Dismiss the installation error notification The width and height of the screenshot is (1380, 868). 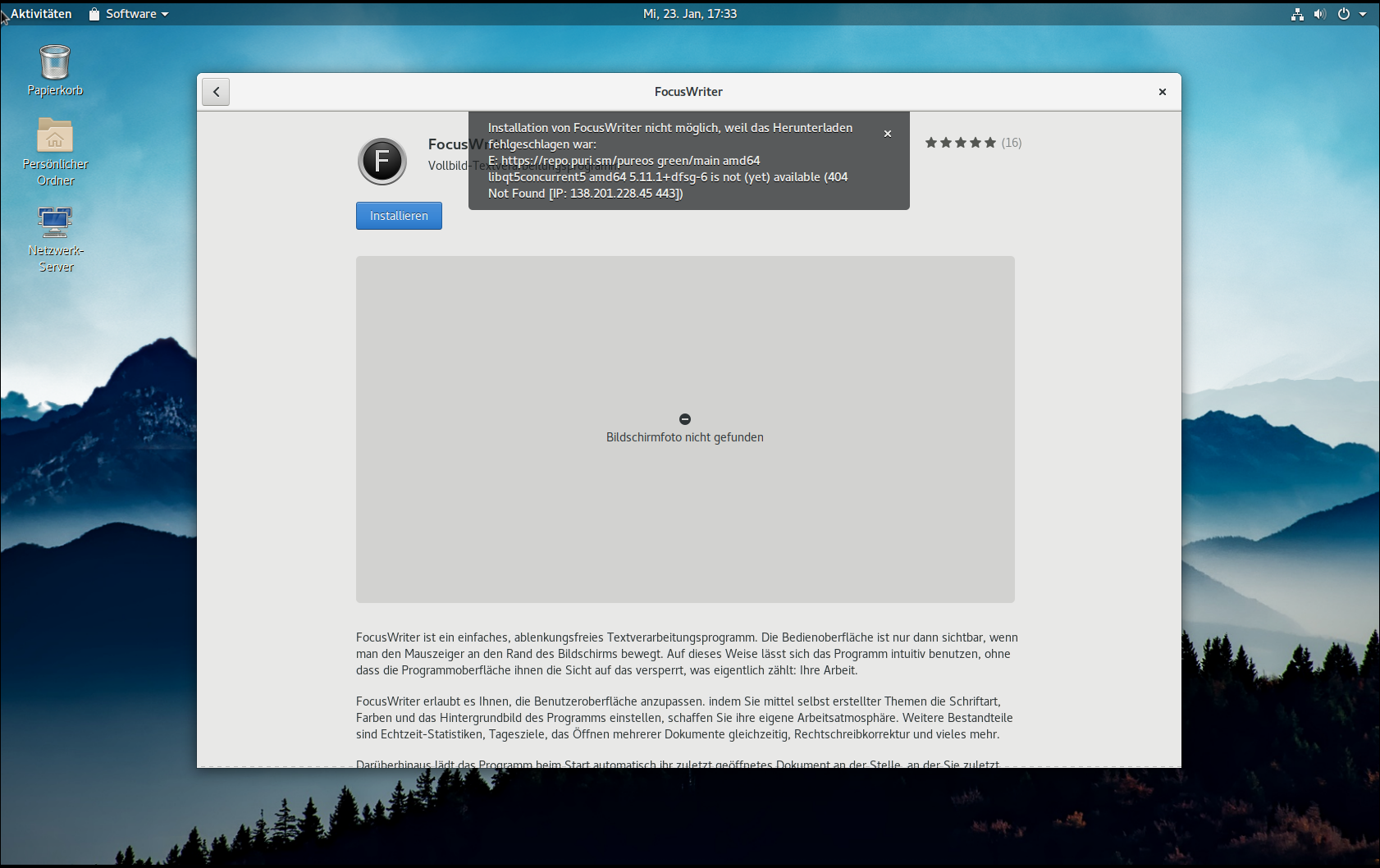pyautogui.click(x=887, y=134)
